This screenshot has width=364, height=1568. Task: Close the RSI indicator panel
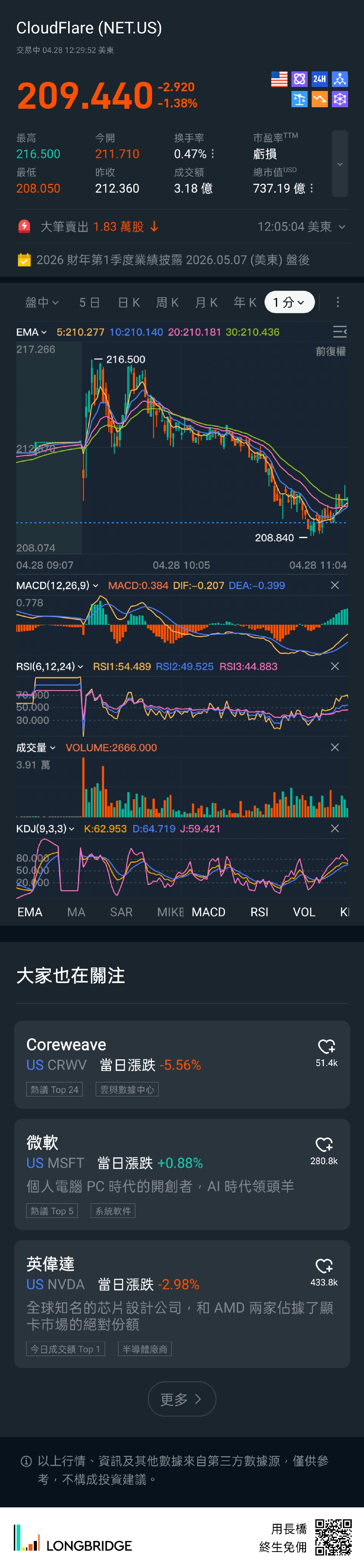335,666
